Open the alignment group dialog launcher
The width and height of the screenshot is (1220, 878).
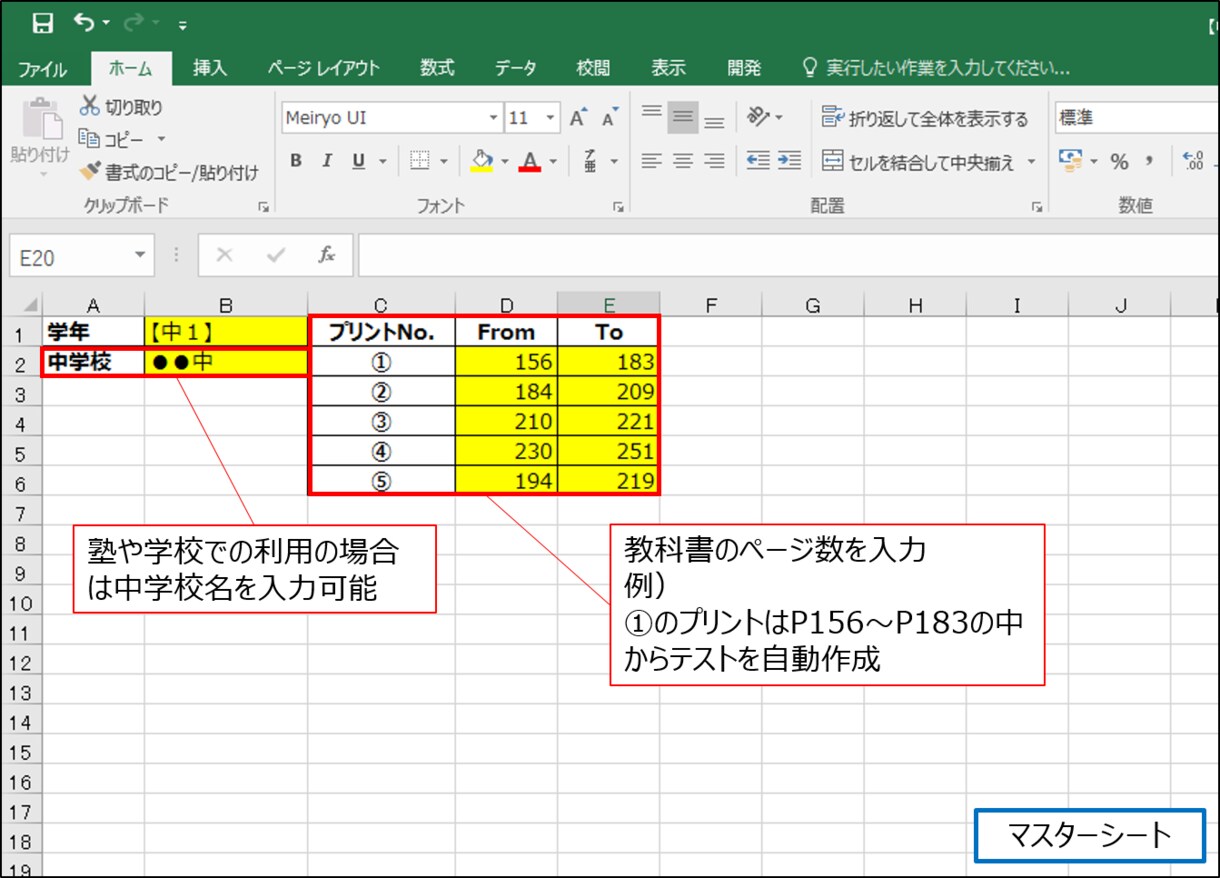[x=1038, y=207]
